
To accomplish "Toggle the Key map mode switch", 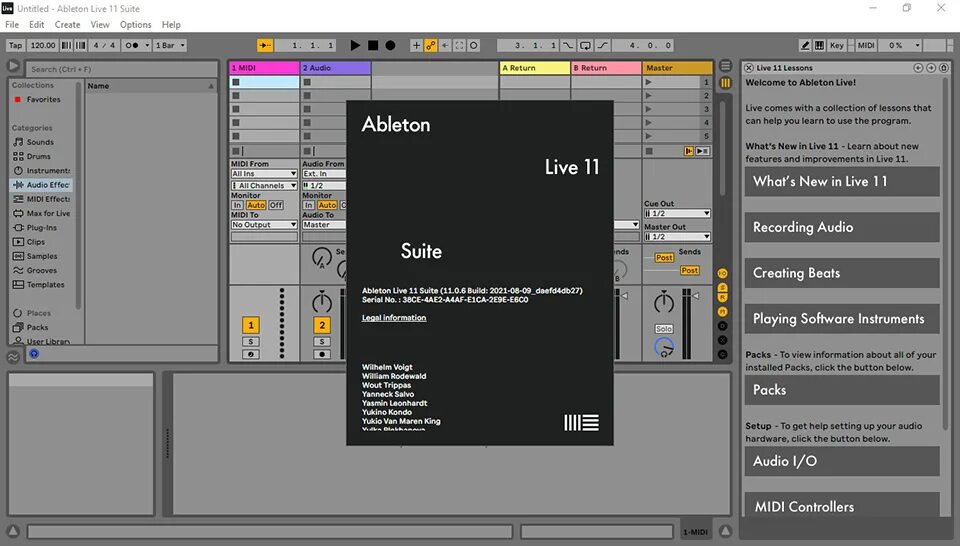I will pos(837,45).
